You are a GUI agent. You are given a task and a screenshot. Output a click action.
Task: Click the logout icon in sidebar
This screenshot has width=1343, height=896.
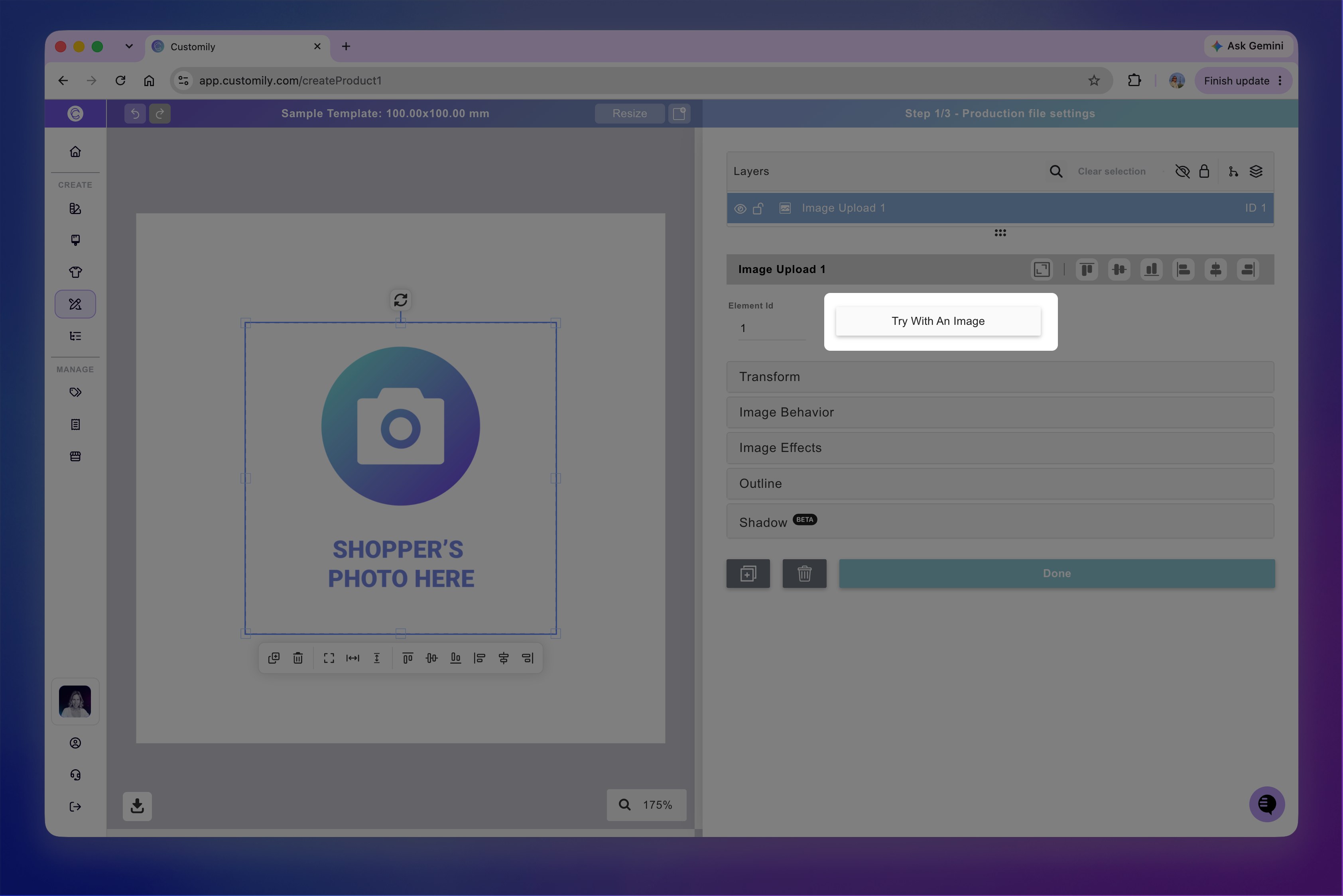[x=75, y=807]
